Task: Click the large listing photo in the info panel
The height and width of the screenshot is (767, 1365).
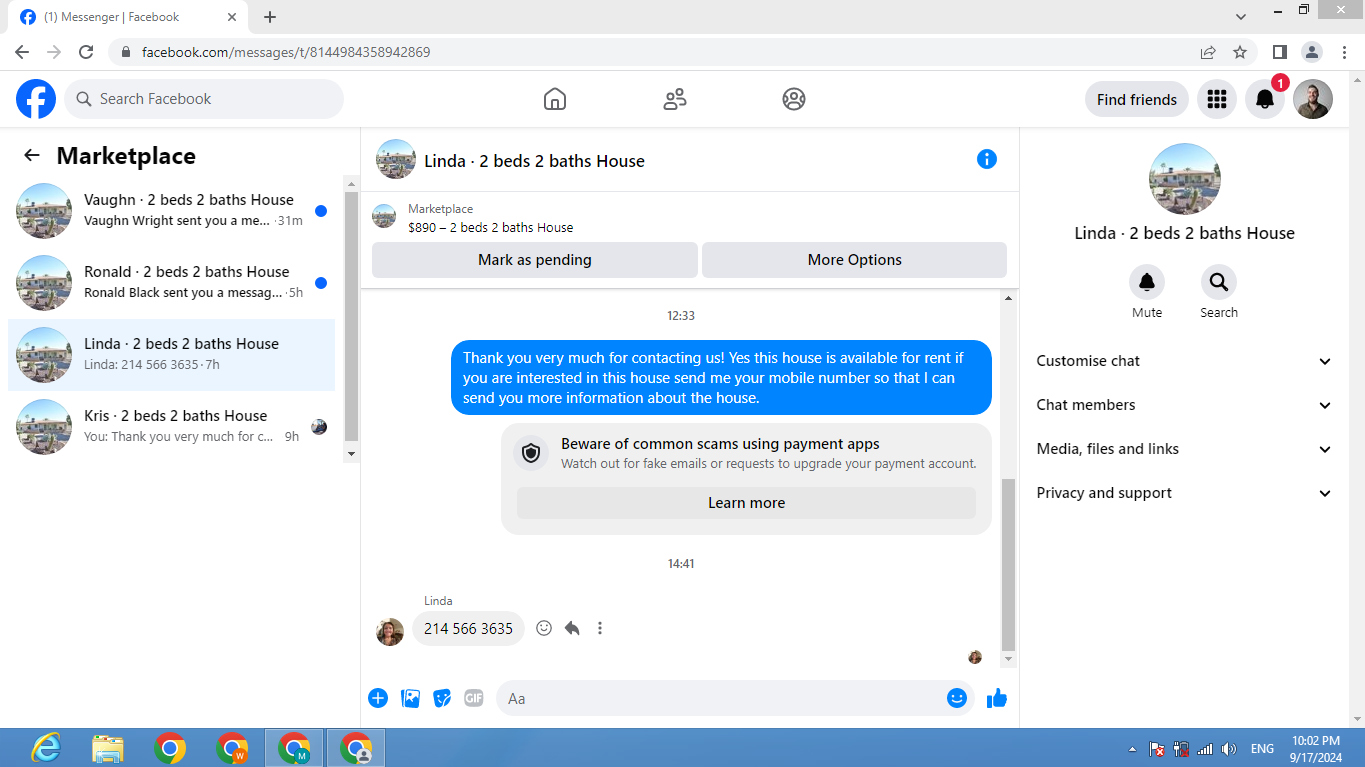Action: pos(1185,179)
